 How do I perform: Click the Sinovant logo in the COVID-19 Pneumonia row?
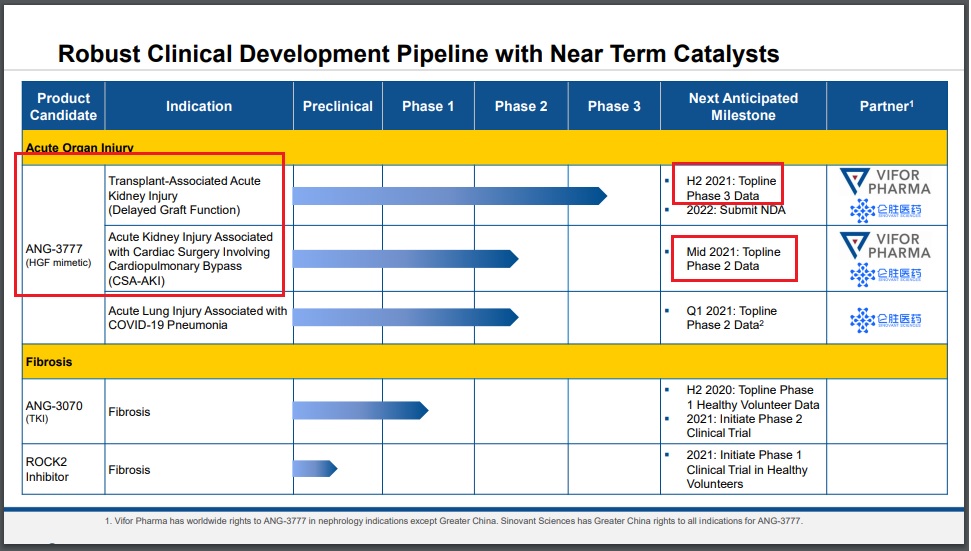pos(886,319)
